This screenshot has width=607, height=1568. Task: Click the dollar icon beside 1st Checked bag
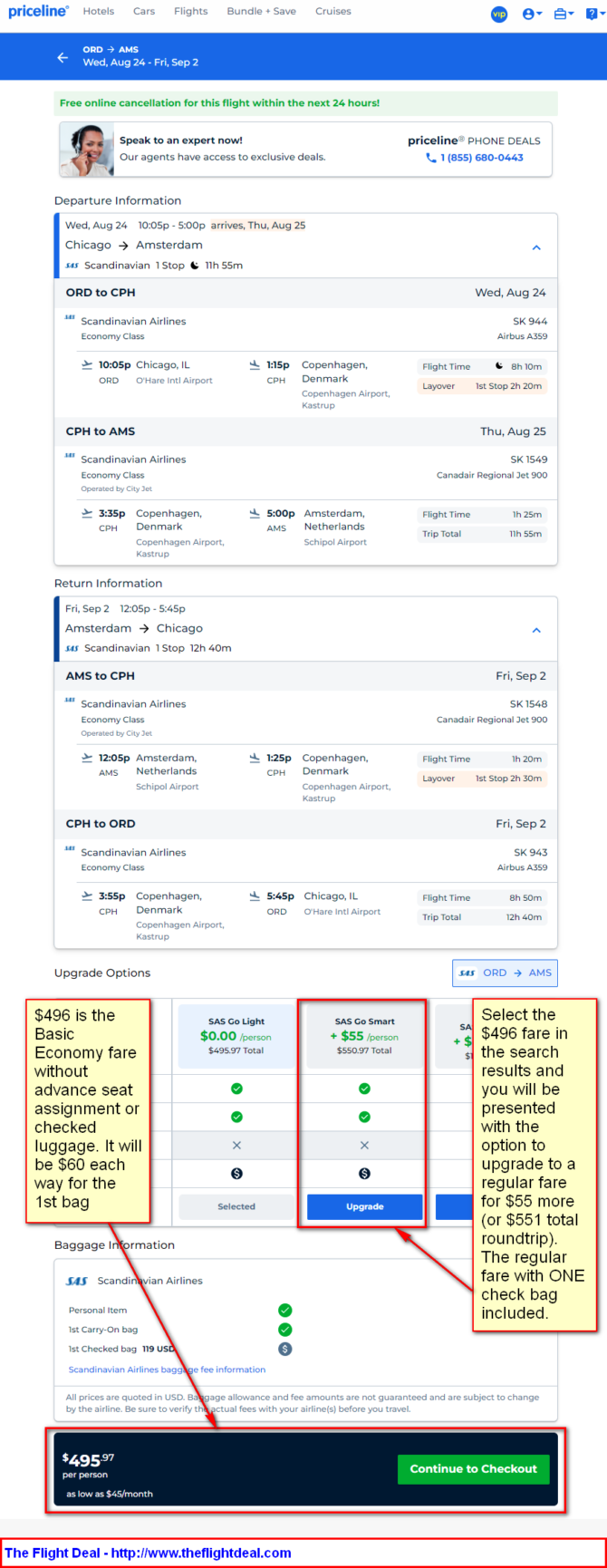pos(284,1349)
